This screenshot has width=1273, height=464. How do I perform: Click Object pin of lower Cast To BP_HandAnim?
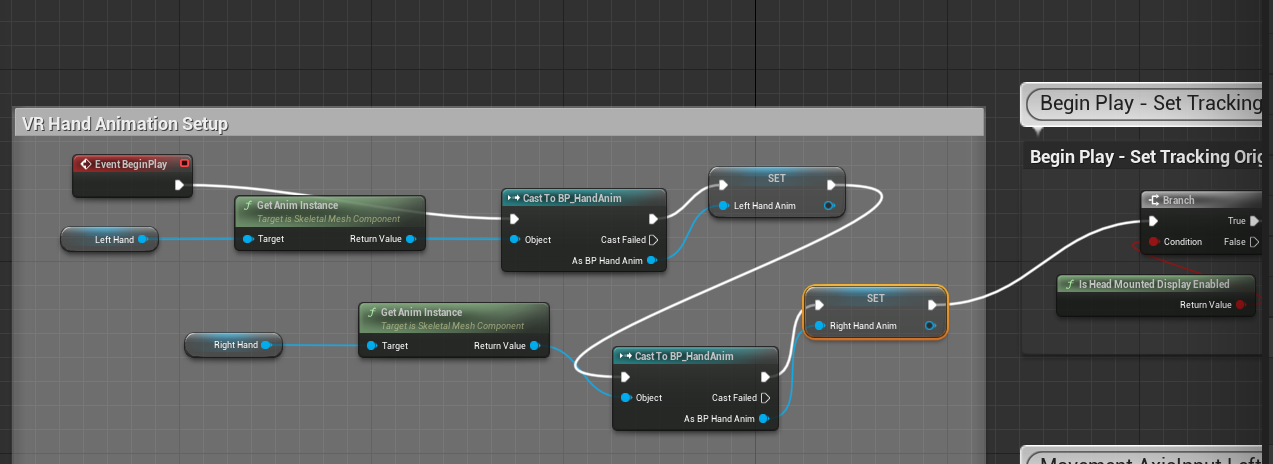626,398
